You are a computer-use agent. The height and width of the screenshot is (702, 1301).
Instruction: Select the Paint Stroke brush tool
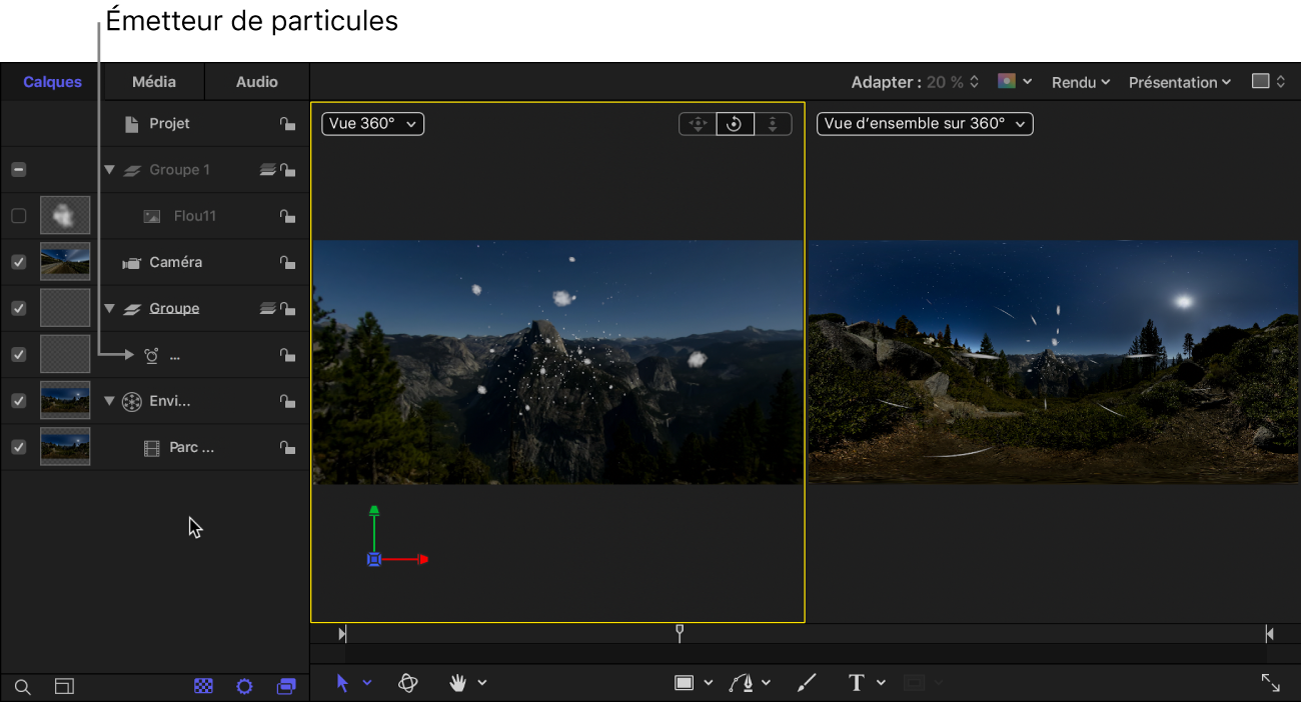tap(806, 683)
